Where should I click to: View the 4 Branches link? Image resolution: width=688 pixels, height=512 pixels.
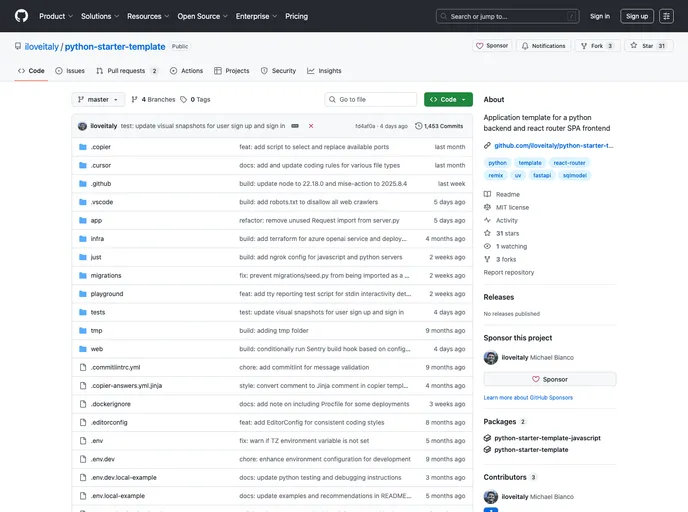pos(154,100)
